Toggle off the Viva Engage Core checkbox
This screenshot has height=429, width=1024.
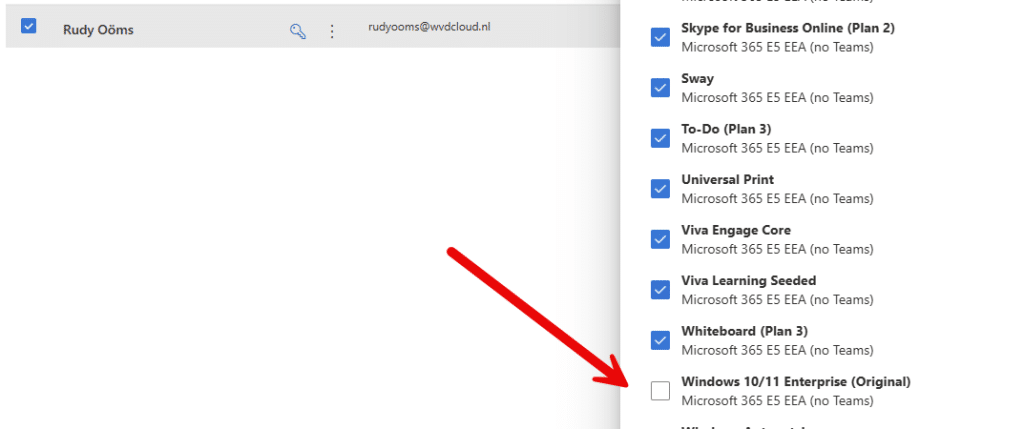coord(660,239)
